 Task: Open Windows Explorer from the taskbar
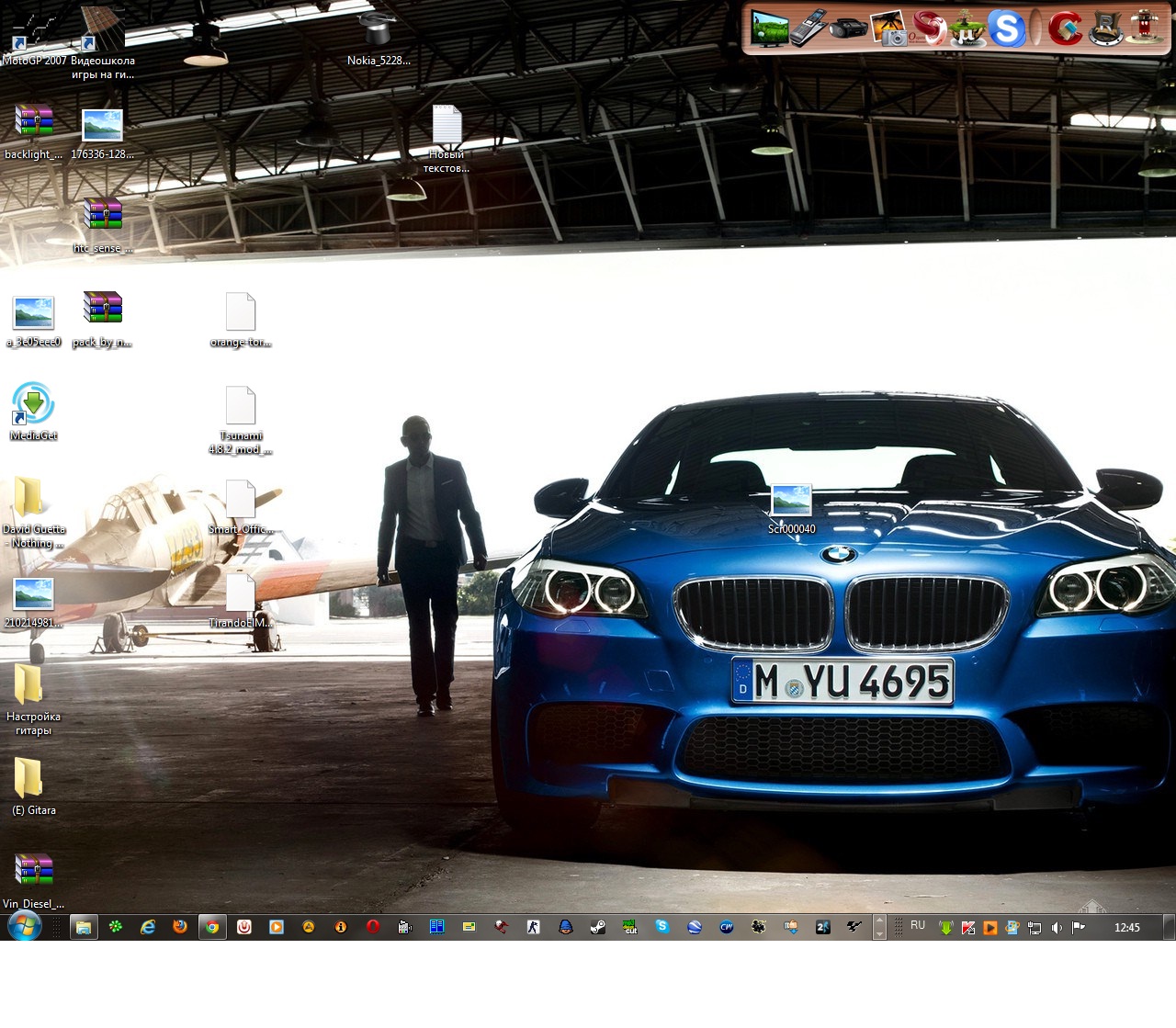point(84,927)
